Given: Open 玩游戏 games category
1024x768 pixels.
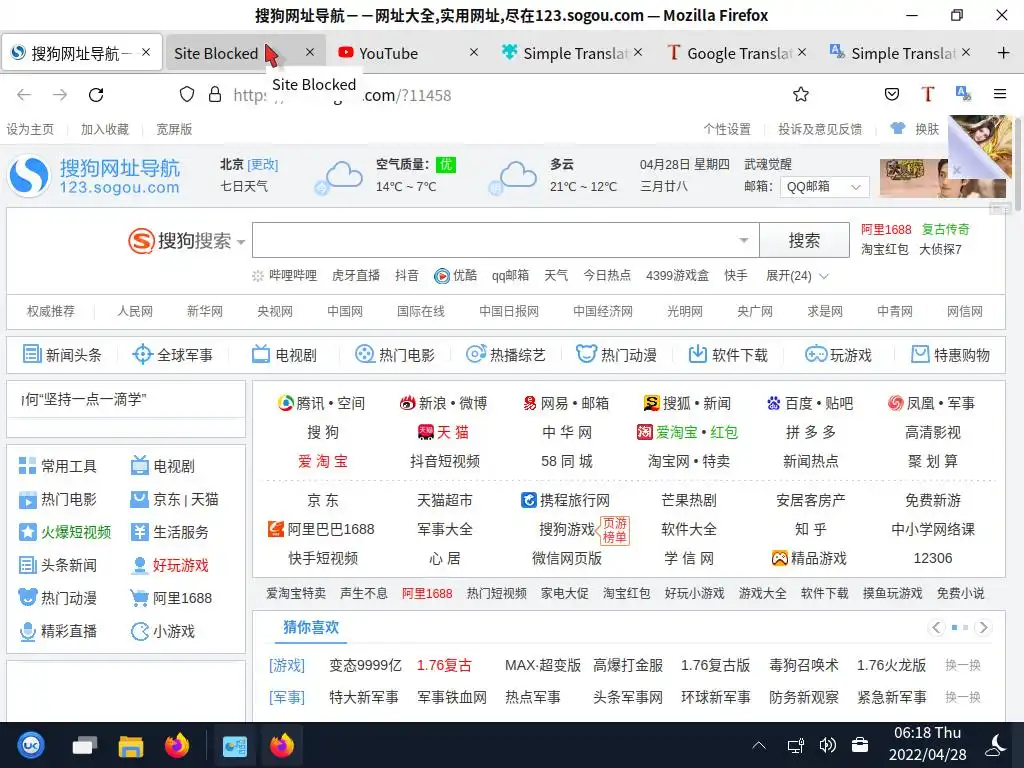Looking at the screenshot, I should [839, 355].
